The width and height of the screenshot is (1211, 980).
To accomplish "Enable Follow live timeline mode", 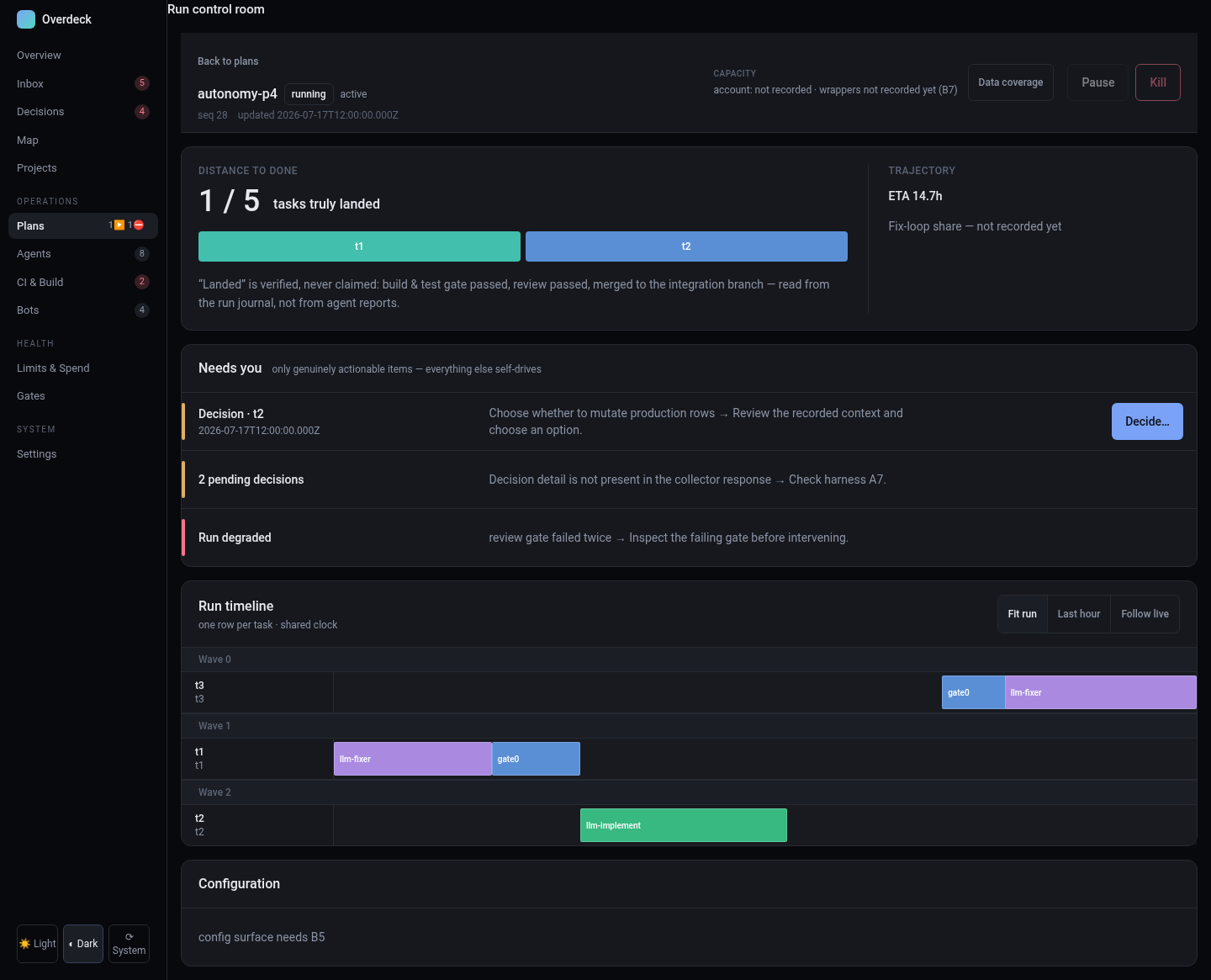I will [x=1145, y=614].
